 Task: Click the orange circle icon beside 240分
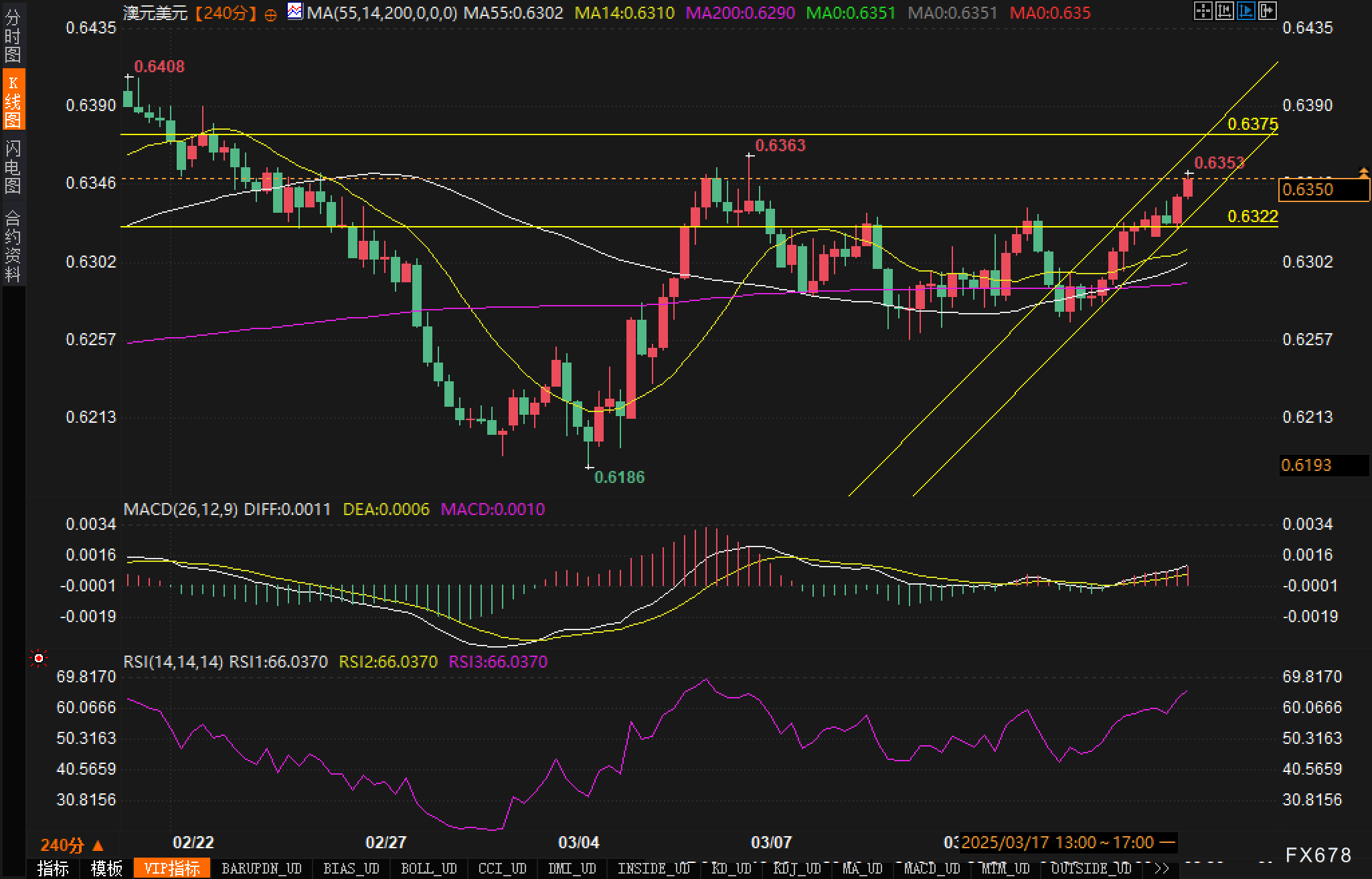tap(270, 14)
